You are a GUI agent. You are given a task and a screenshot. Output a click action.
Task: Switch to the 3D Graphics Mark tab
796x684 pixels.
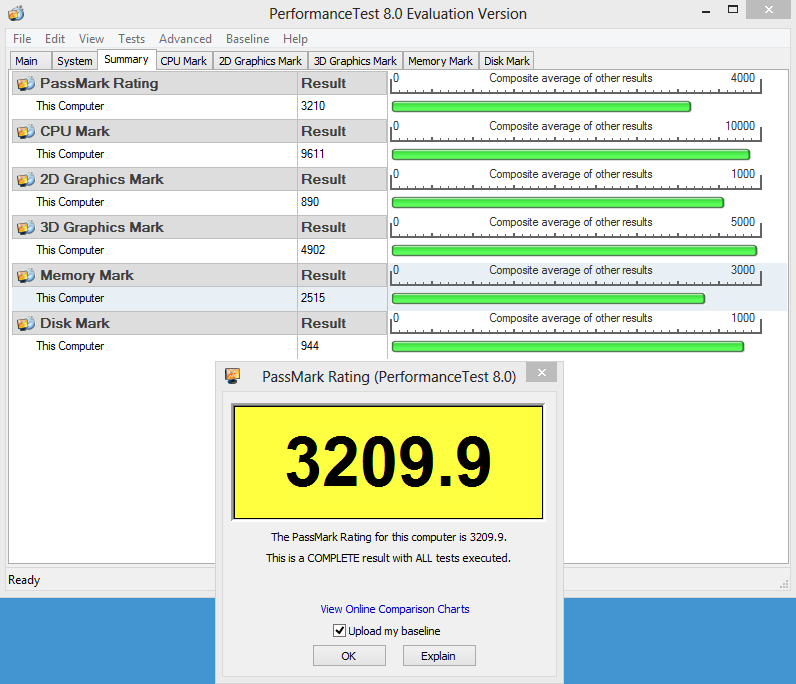(355, 61)
